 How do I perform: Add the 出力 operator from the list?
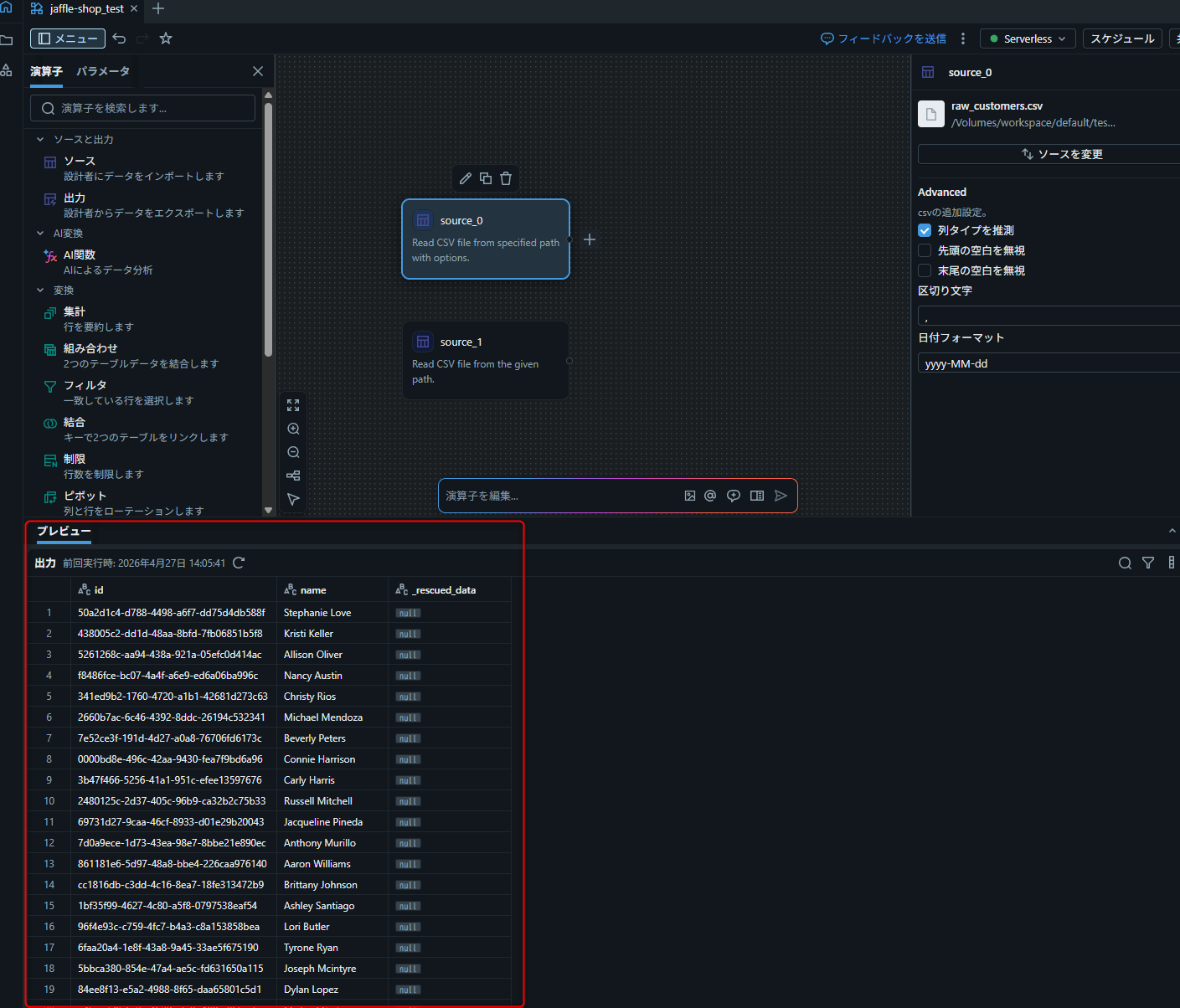[x=144, y=205]
